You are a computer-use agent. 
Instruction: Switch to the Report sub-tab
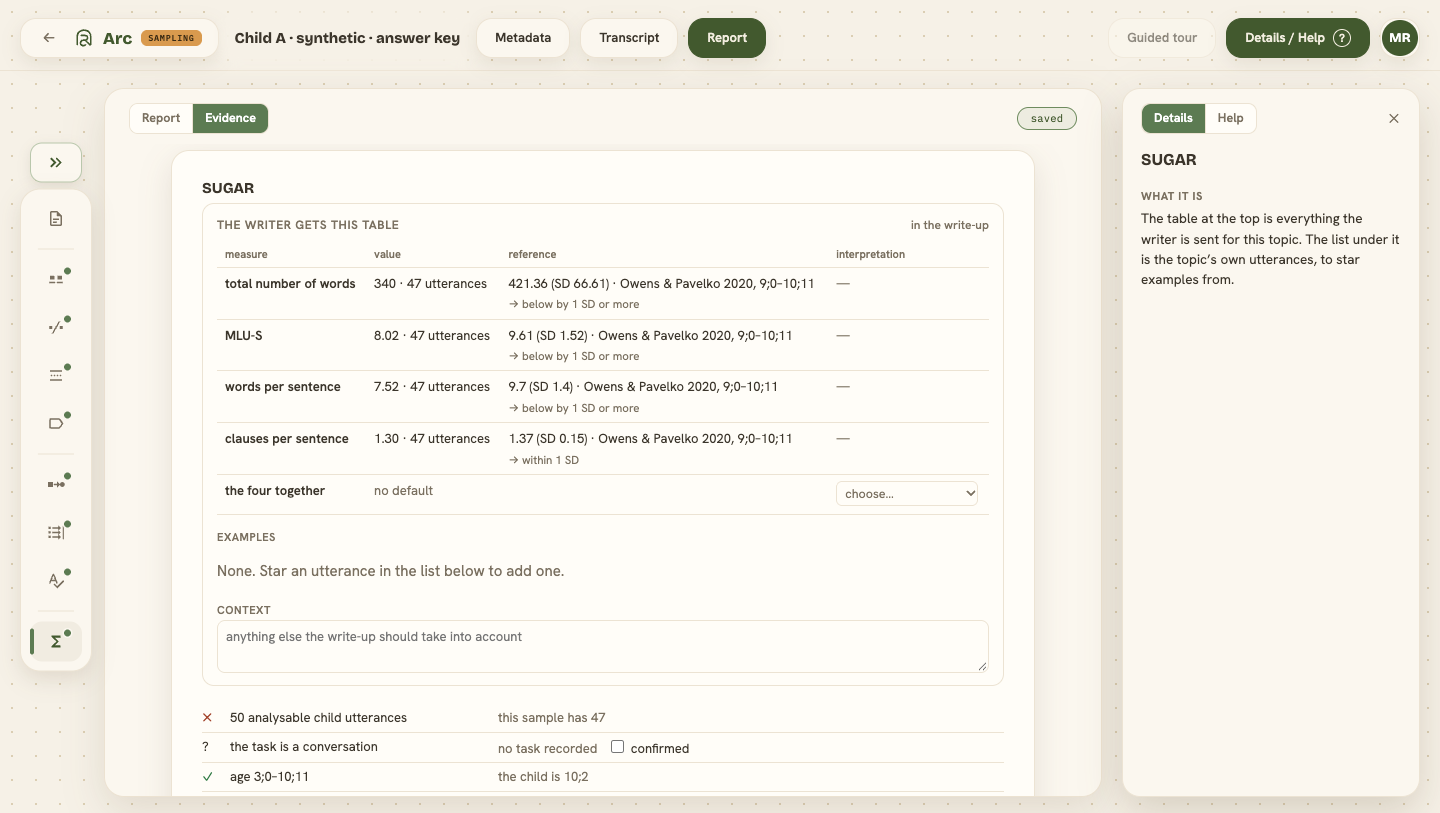161,118
